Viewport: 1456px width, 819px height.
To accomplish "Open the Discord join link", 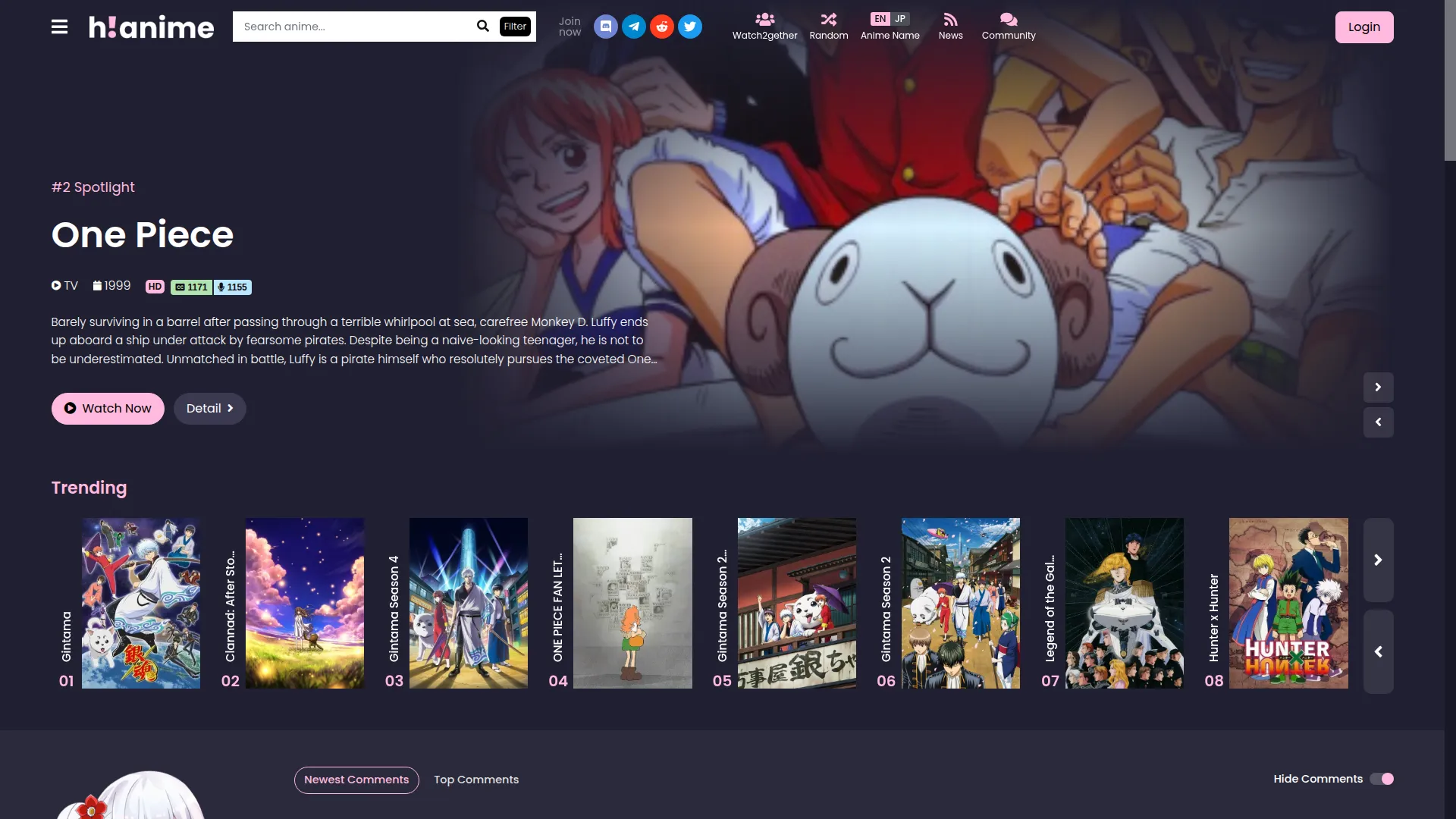I will (x=605, y=27).
